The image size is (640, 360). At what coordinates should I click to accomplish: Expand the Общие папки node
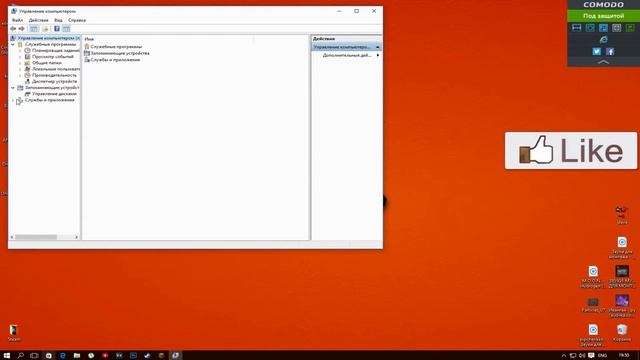(20, 63)
